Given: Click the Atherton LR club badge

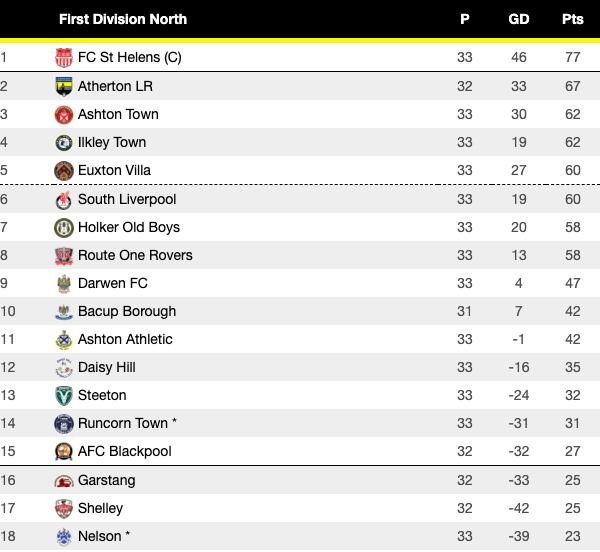Looking at the screenshot, I should click(x=64, y=86).
